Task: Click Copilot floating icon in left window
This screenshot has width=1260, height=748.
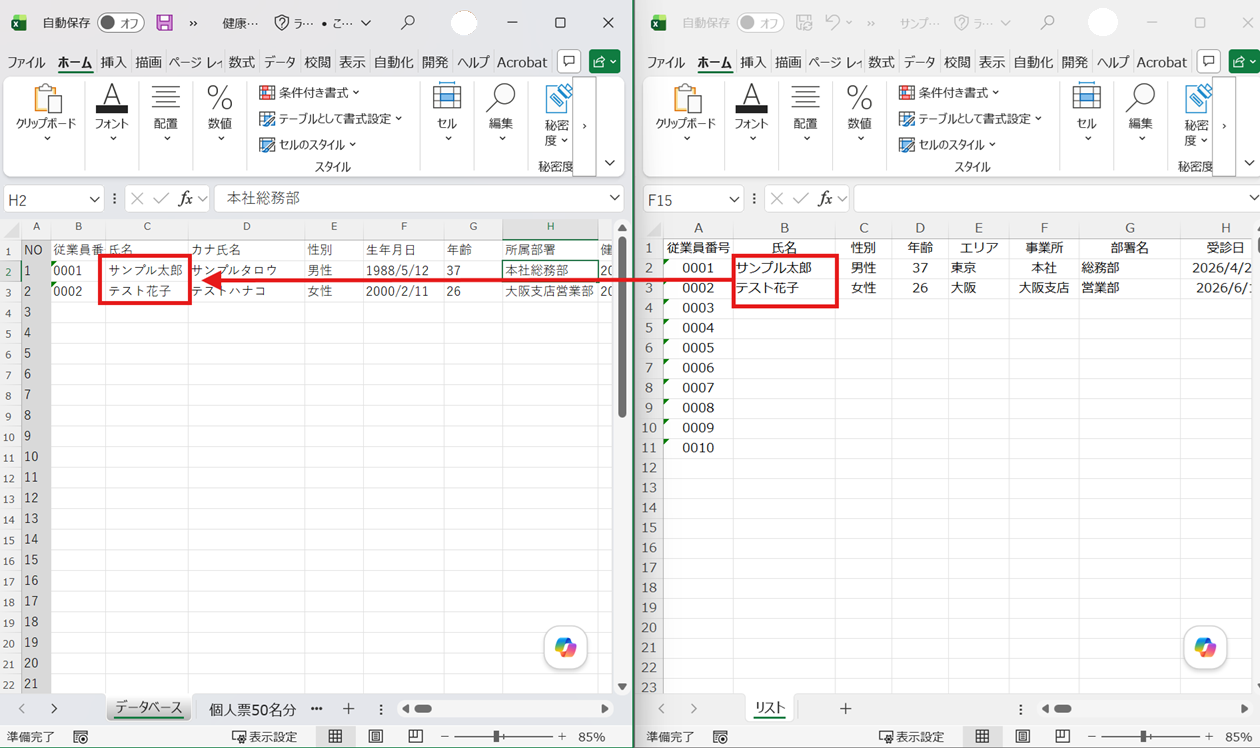Action: [x=566, y=648]
